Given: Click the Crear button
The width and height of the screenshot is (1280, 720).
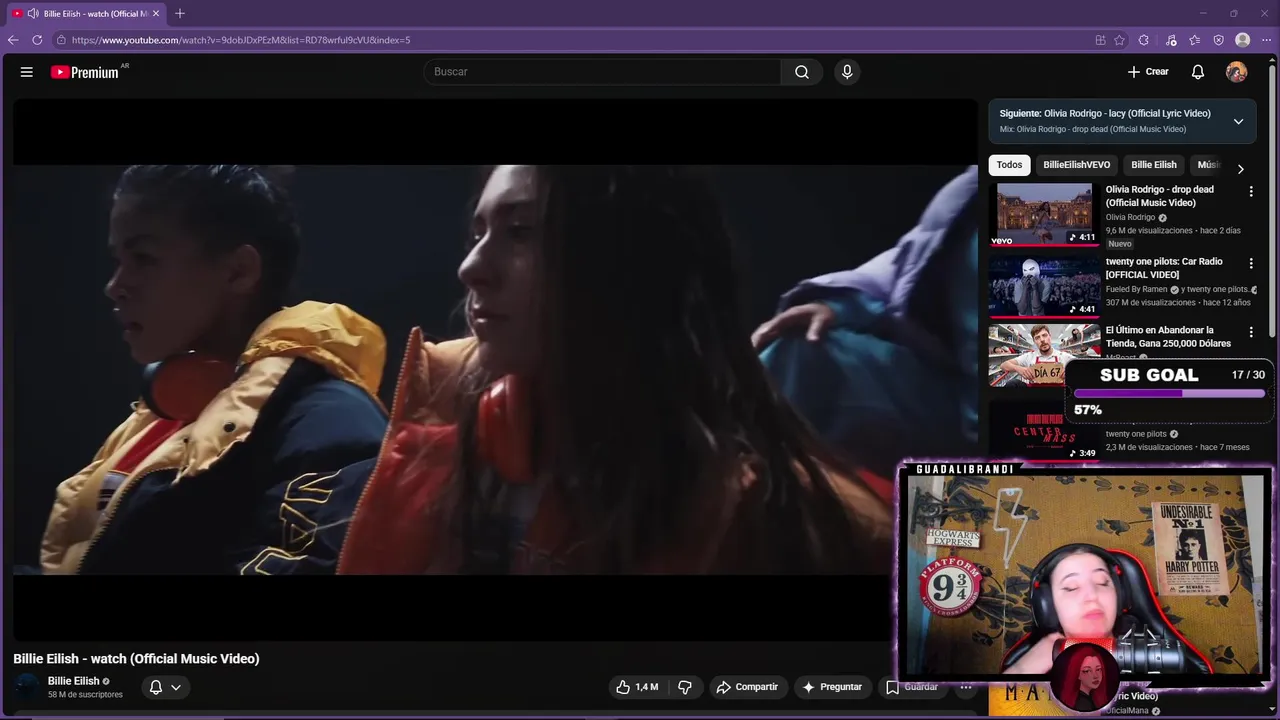Looking at the screenshot, I should coord(1148,72).
